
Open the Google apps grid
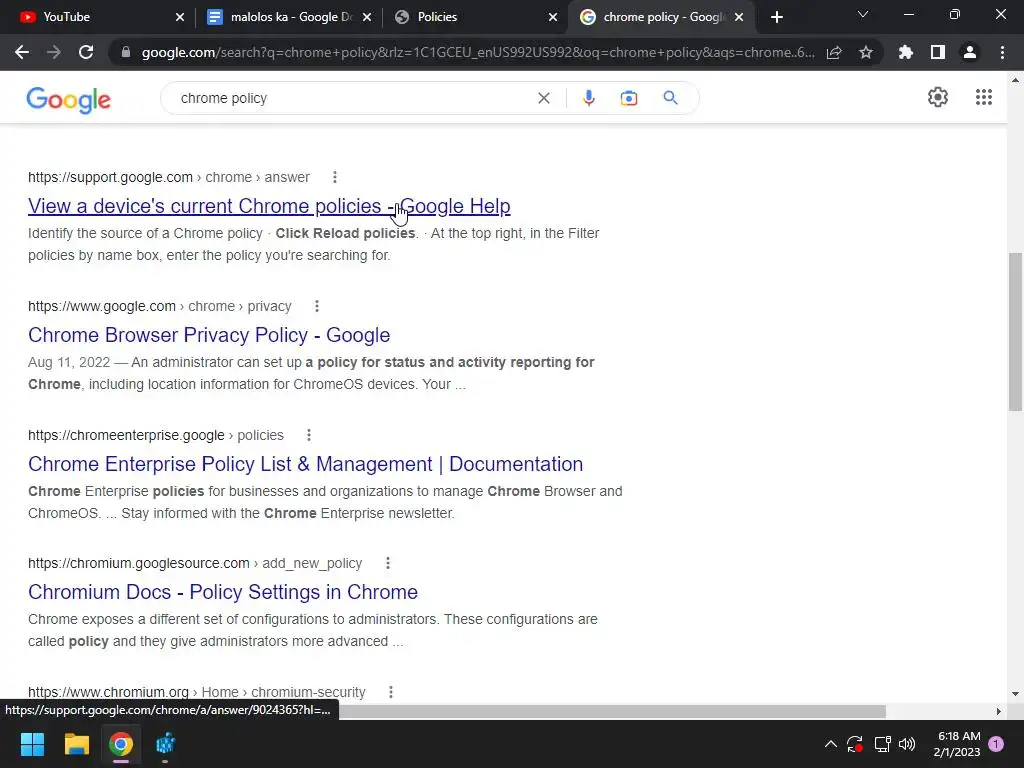[984, 97]
